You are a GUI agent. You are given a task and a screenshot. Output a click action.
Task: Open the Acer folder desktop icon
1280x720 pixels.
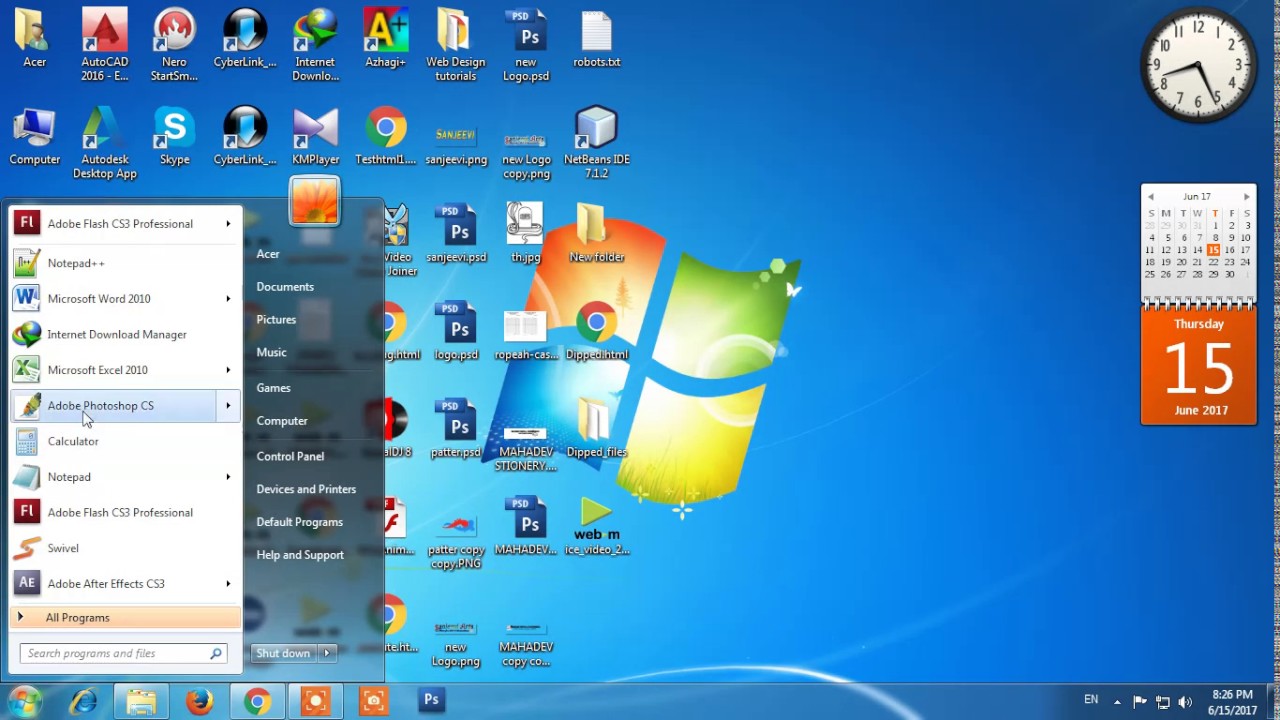[x=34, y=40]
